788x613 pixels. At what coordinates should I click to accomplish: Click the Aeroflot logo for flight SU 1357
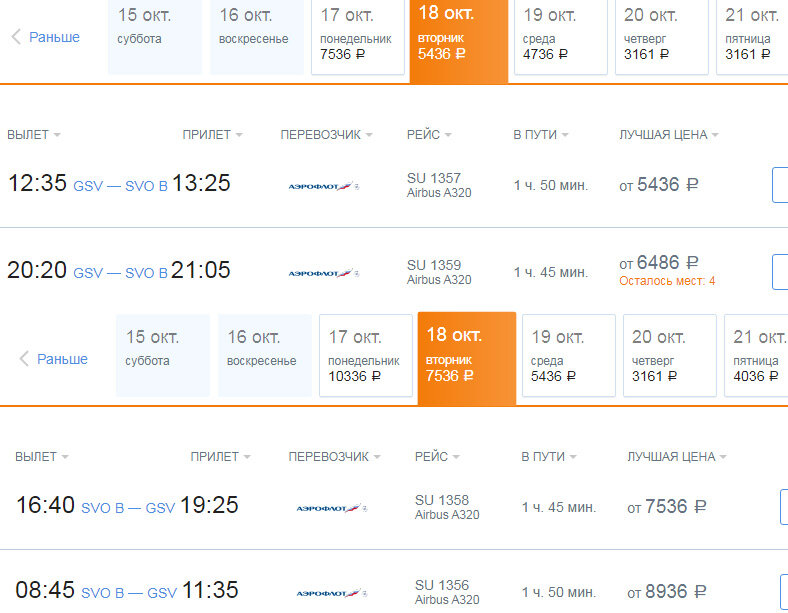pos(324,186)
